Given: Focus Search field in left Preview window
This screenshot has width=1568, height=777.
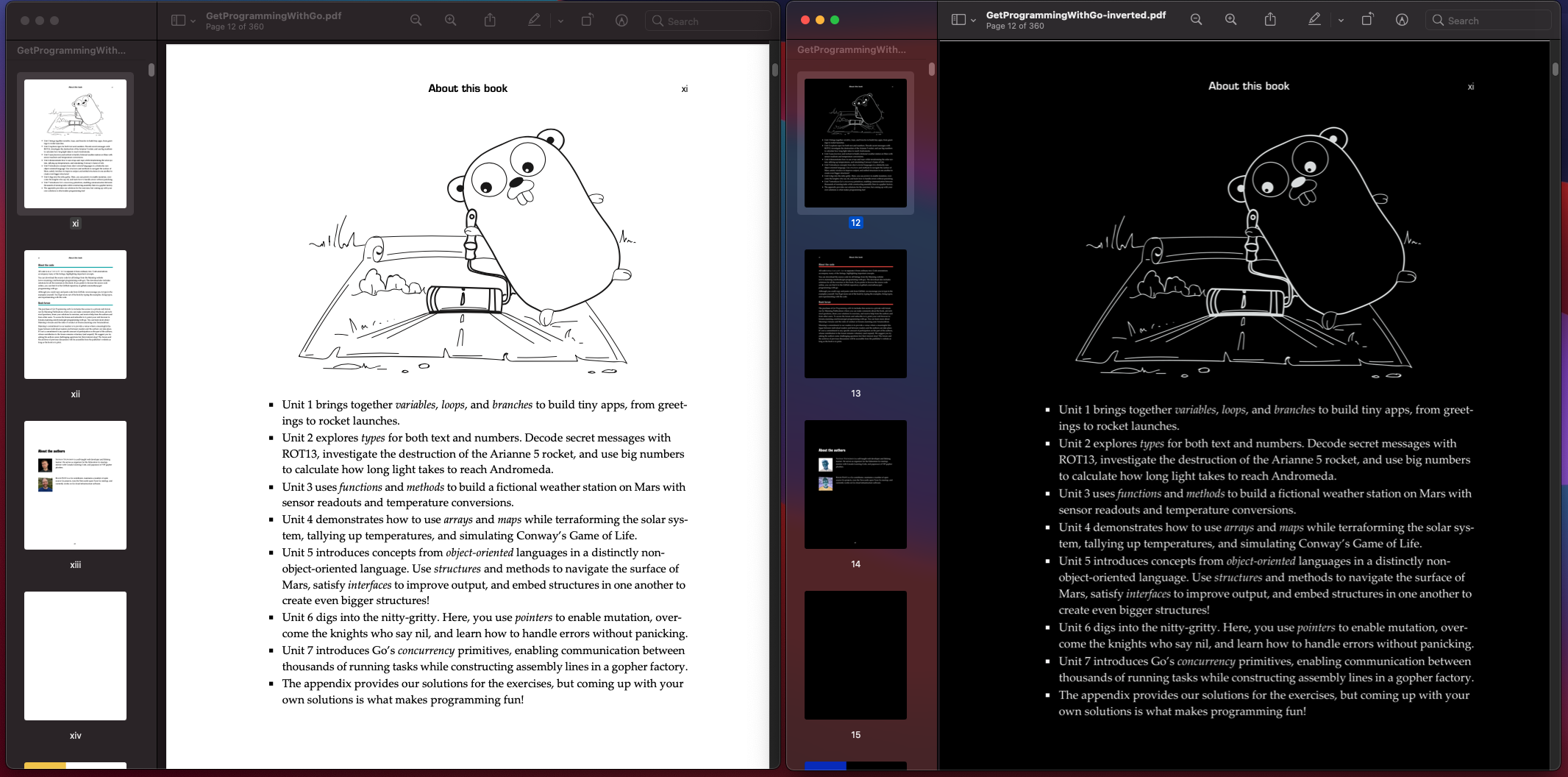Looking at the screenshot, I should coord(708,21).
